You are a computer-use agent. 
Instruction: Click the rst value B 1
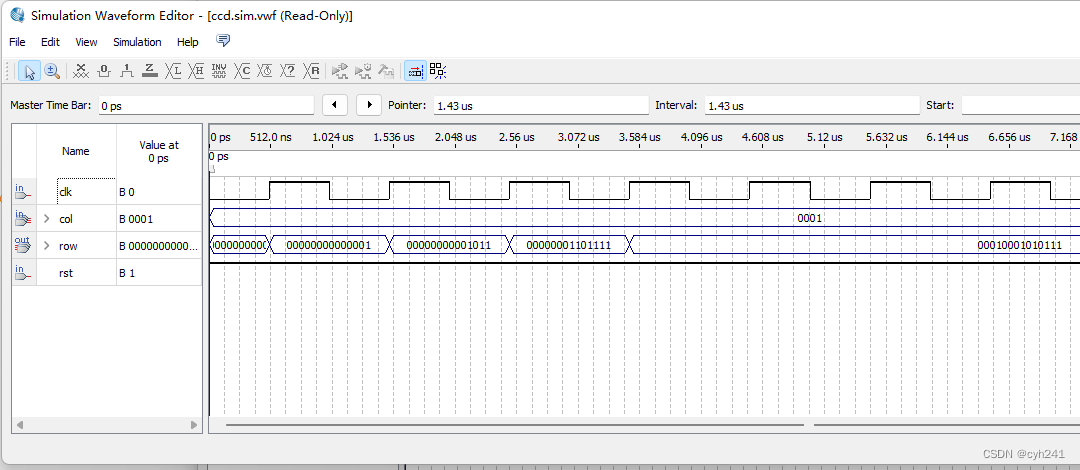127,273
